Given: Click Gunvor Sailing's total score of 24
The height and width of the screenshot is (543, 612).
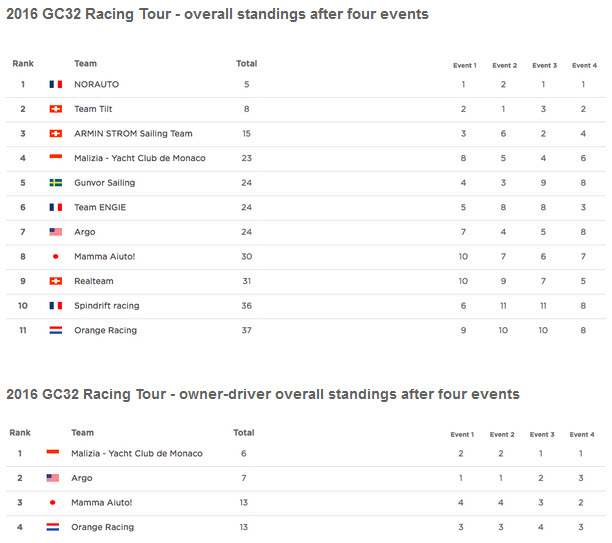Looking at the screenshot, I should pyautogui.click(x=247, y=183).
